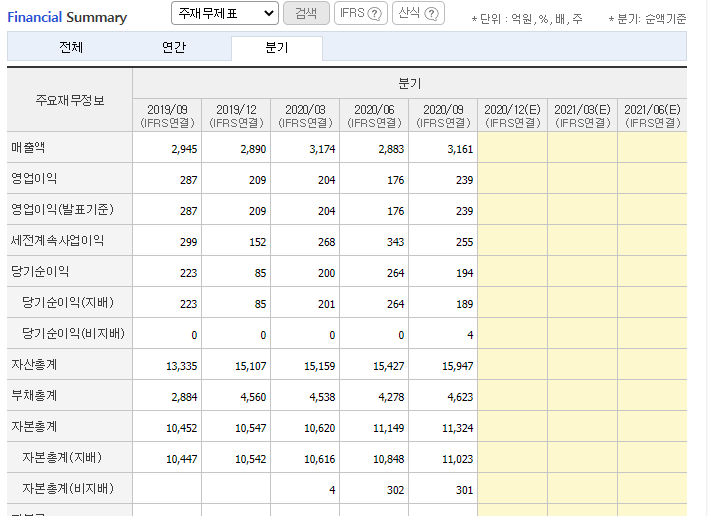Click the 부채총계 row label
The width and height of the screenshot is (708, 516).
pyautogui.click(x=34, y=395)
